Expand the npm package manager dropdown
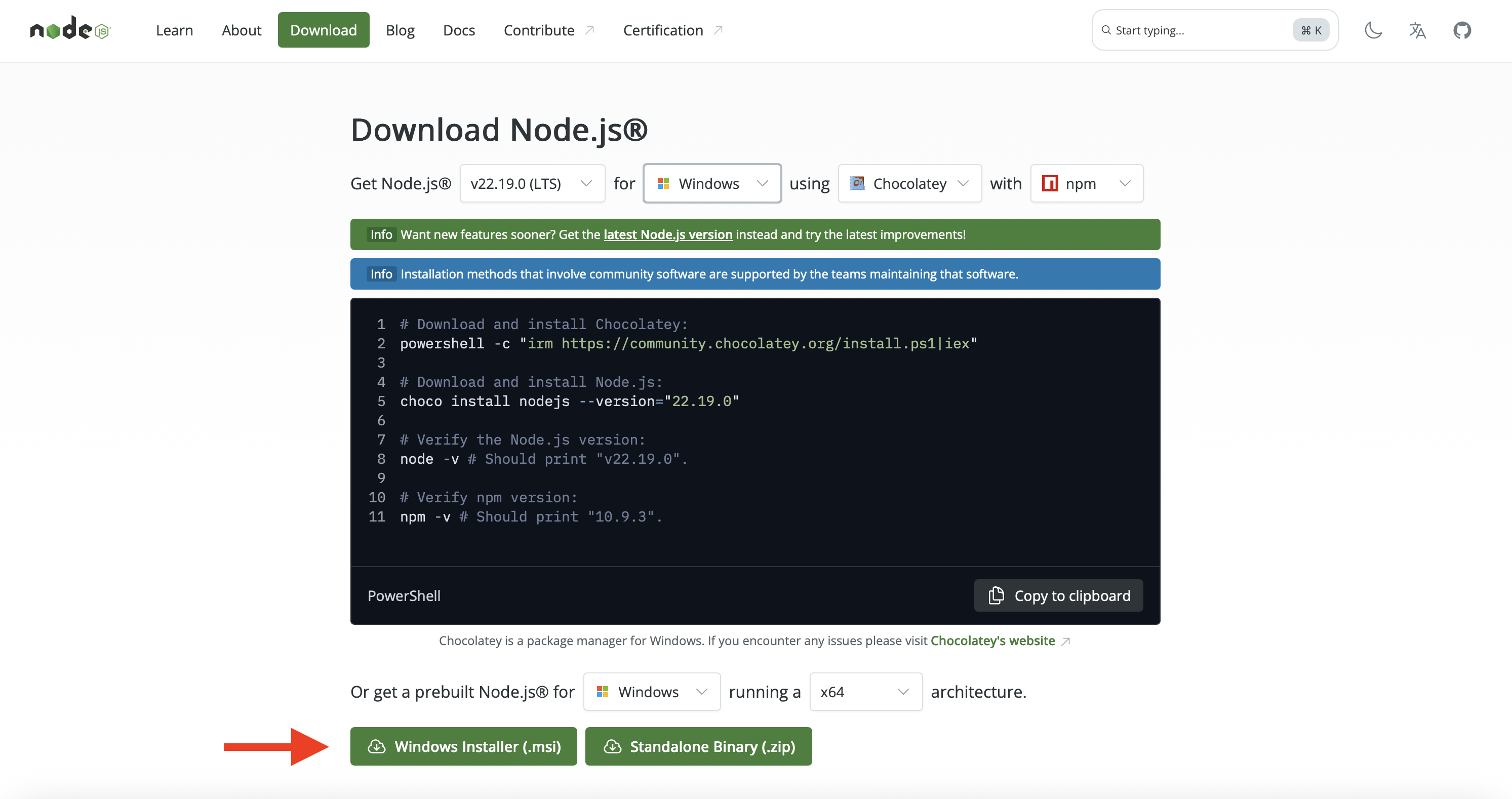This screenshot has width=1512, height=799. [x=1087, y=184]
